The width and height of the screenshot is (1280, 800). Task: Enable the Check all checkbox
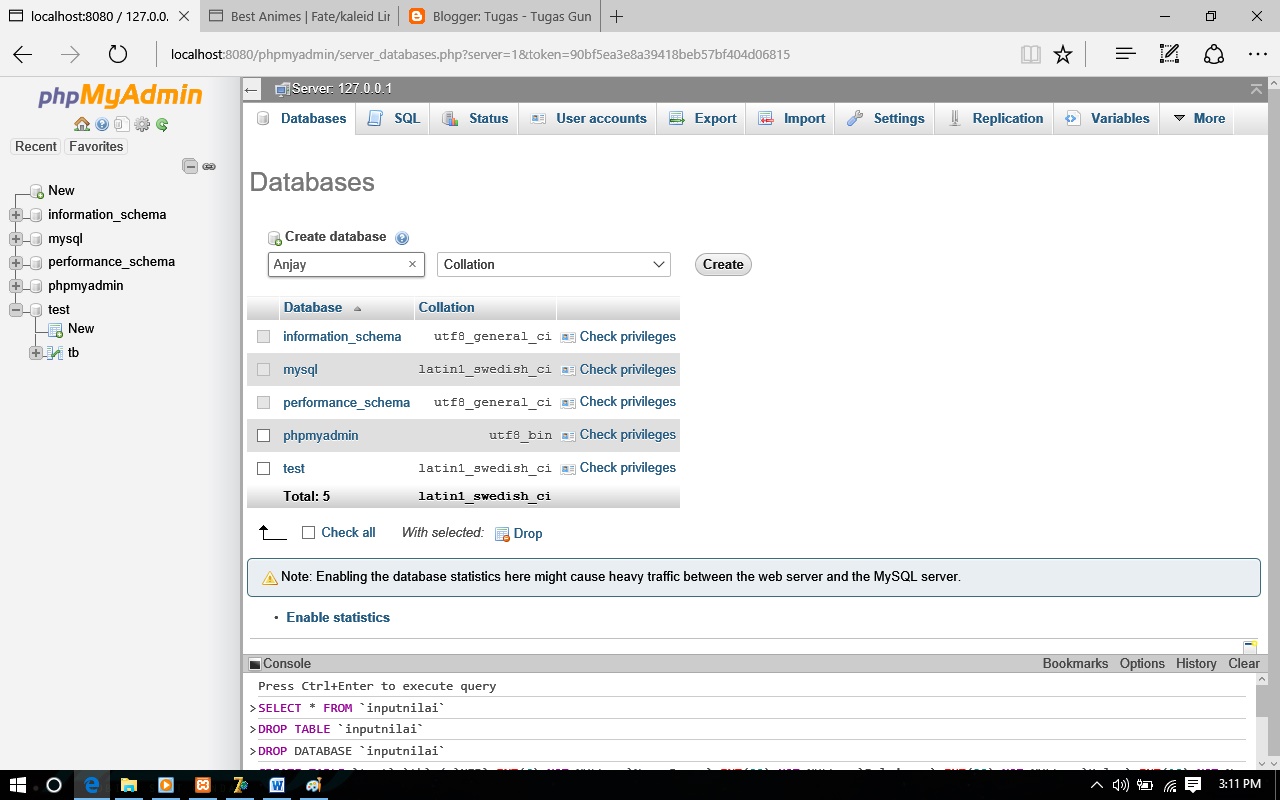[x=308, y=533]
